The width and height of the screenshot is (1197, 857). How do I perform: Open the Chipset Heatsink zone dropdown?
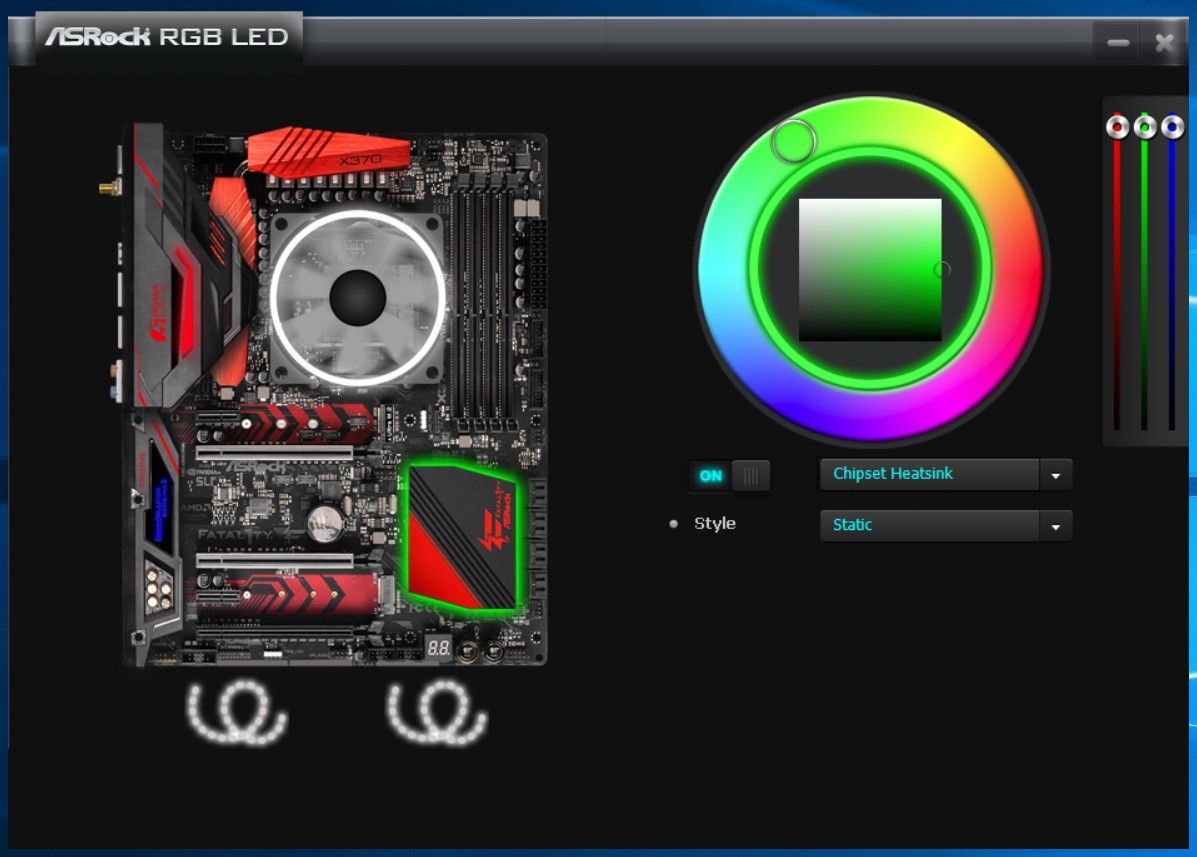click(x=946, y=474)
